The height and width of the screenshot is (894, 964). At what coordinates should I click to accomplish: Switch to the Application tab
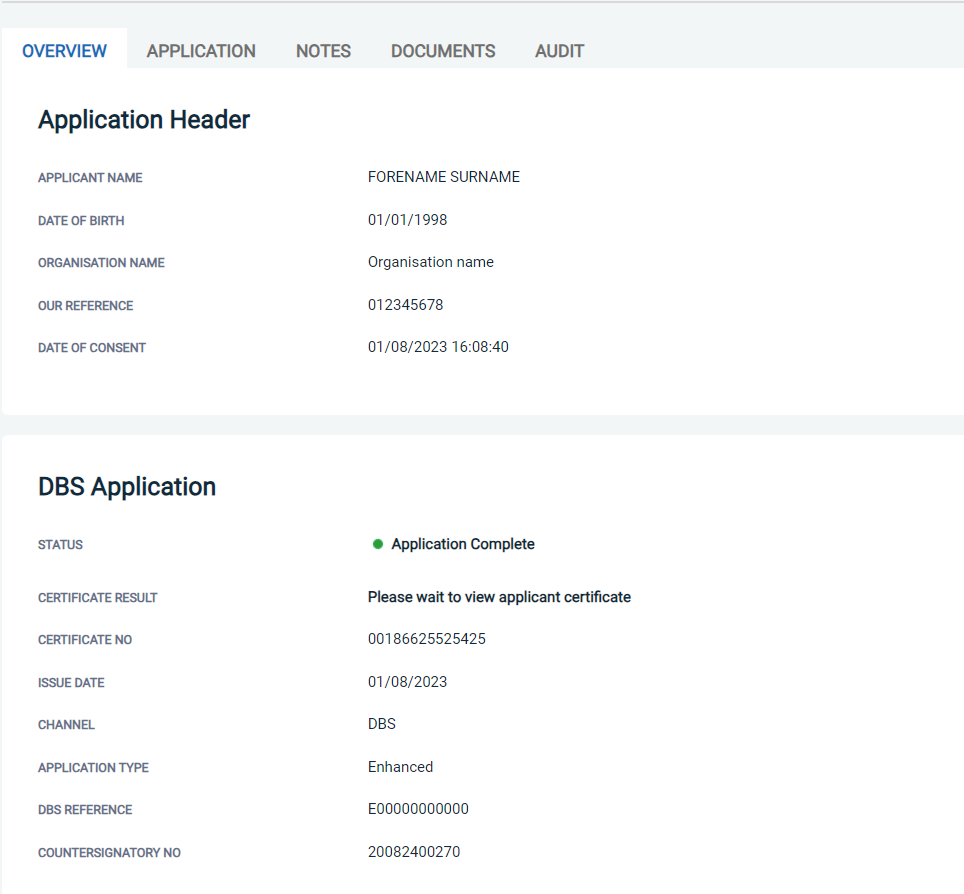click(201, 51)
